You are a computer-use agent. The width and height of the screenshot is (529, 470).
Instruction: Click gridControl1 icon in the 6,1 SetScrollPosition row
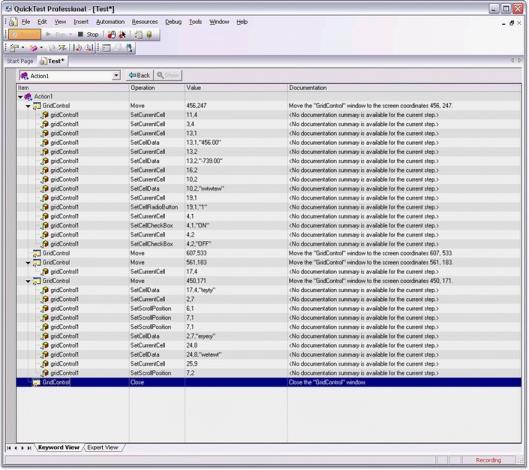coord(45,309)
